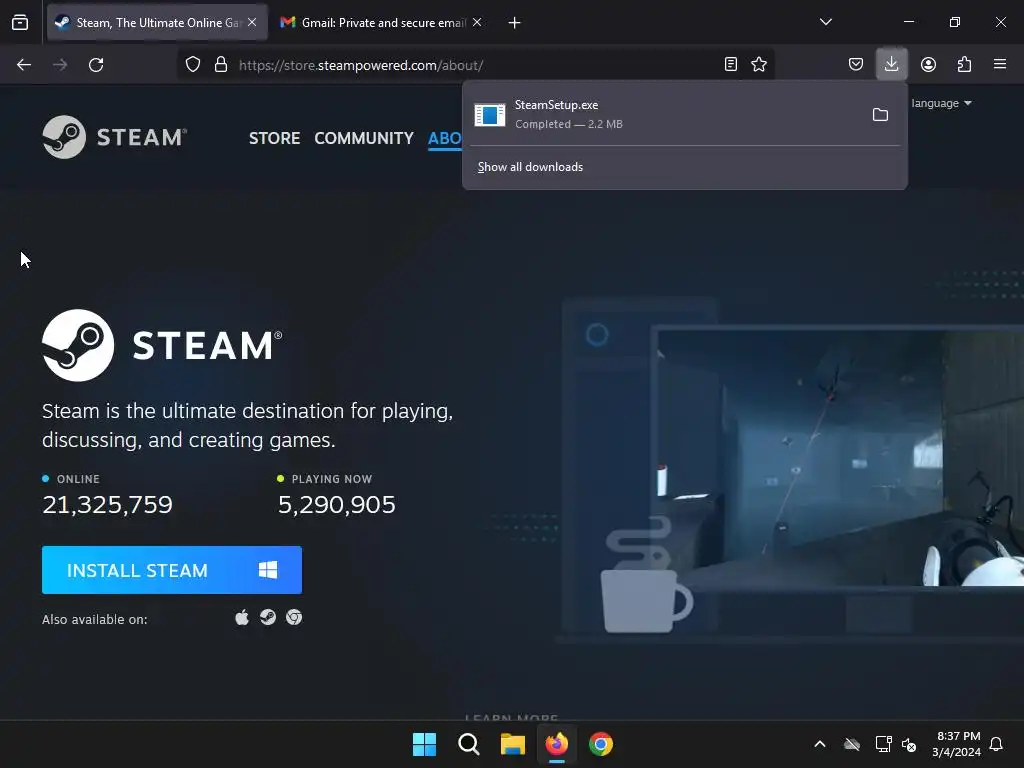Image resolution: width=1024 pixels, height=768 pixels.
Task: Open the Pocket save icon
Action: coord(856,64)
